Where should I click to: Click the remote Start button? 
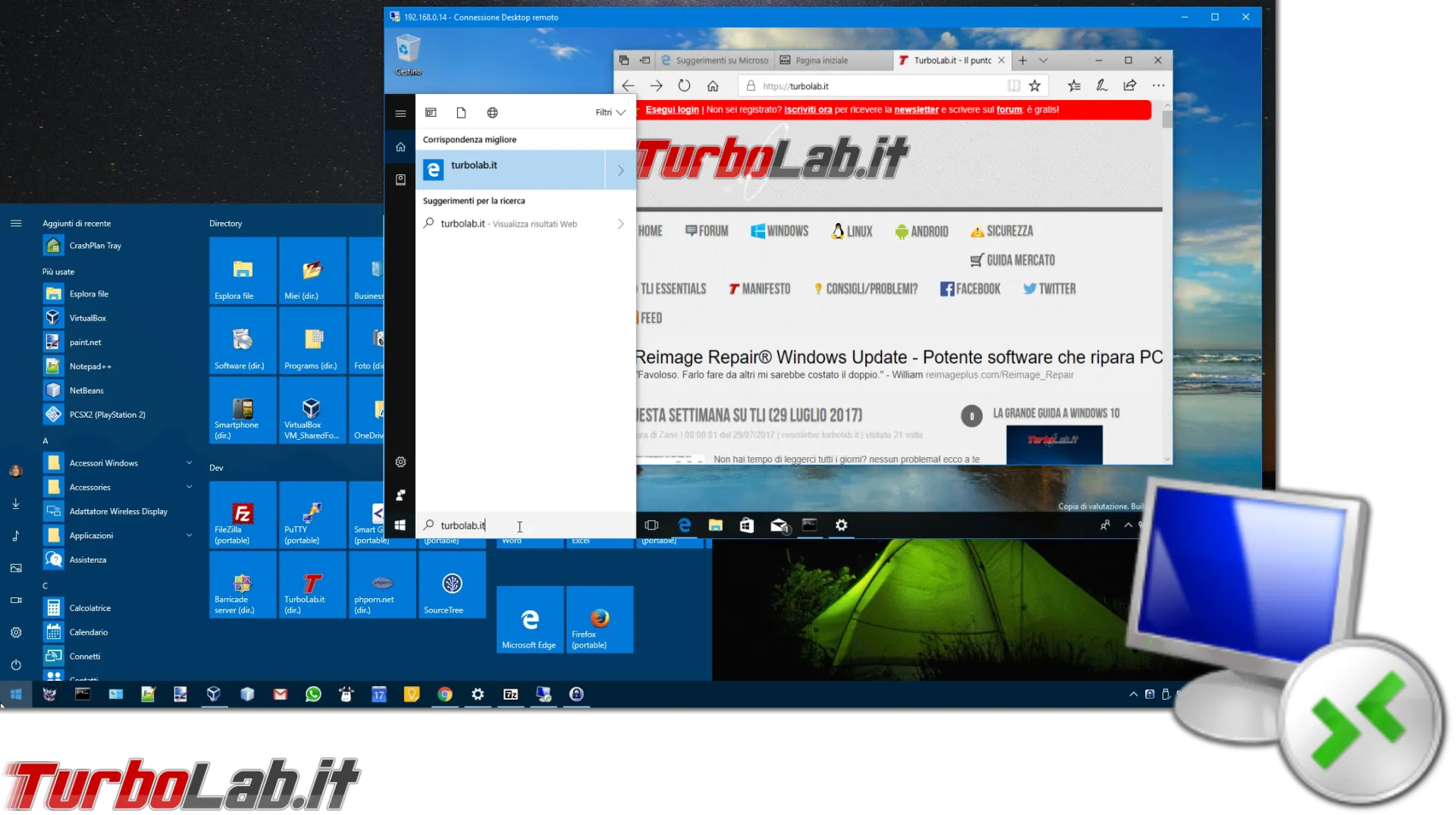pyautogui.click(x=400, y=525)
